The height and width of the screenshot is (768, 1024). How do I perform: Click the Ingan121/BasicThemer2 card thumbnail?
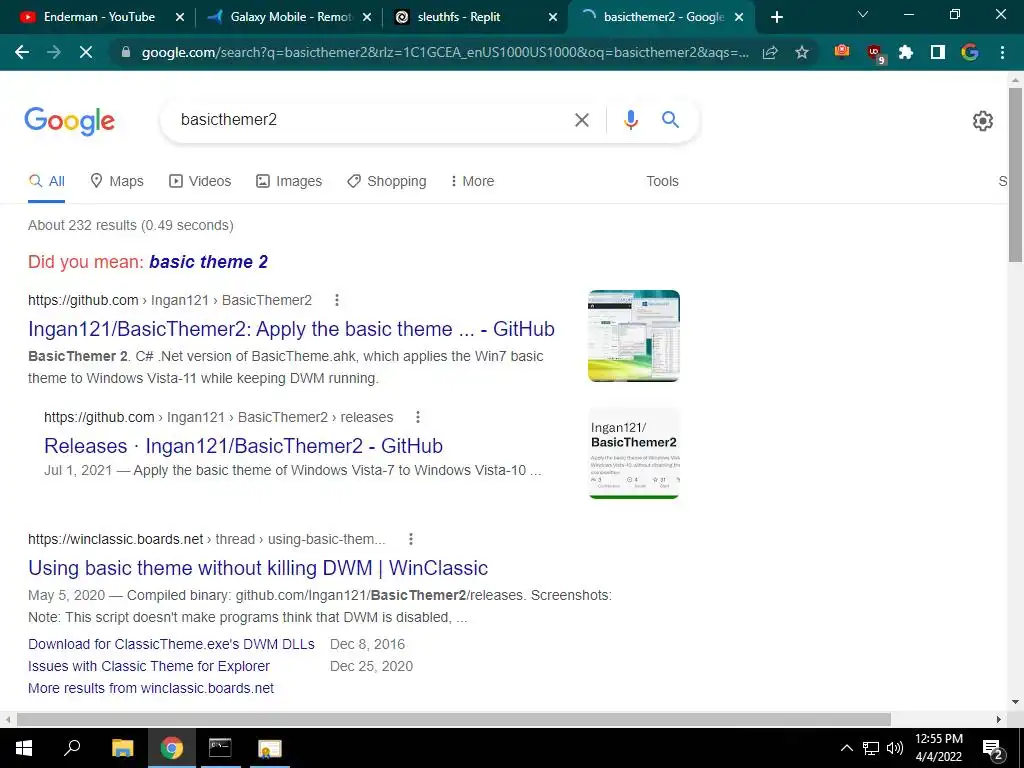click(x=633, y=453)
